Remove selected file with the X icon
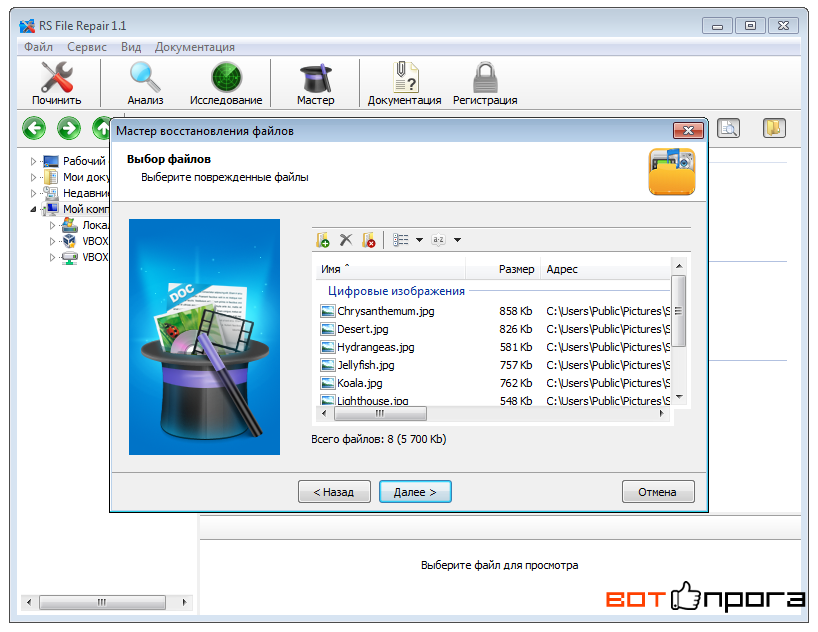The image size is (818, 632). pyautogui.click(x=346, y=240)
